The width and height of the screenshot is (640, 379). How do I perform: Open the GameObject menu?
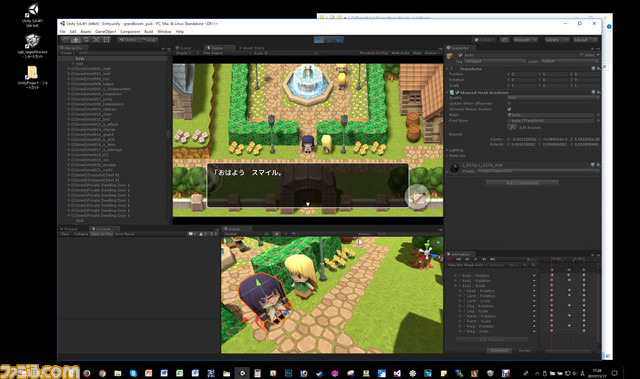[106, 31]
